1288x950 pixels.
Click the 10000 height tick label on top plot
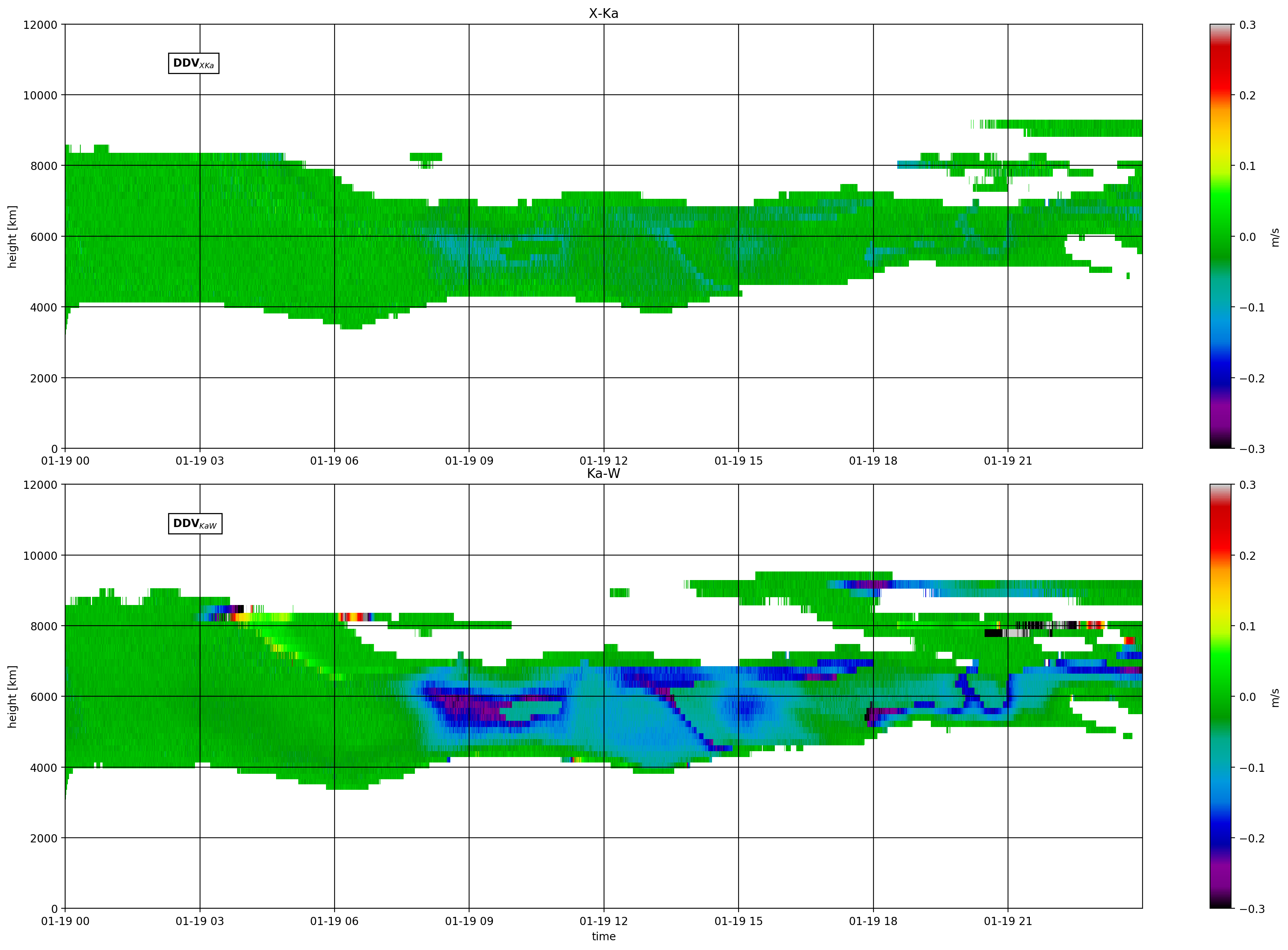40,96
